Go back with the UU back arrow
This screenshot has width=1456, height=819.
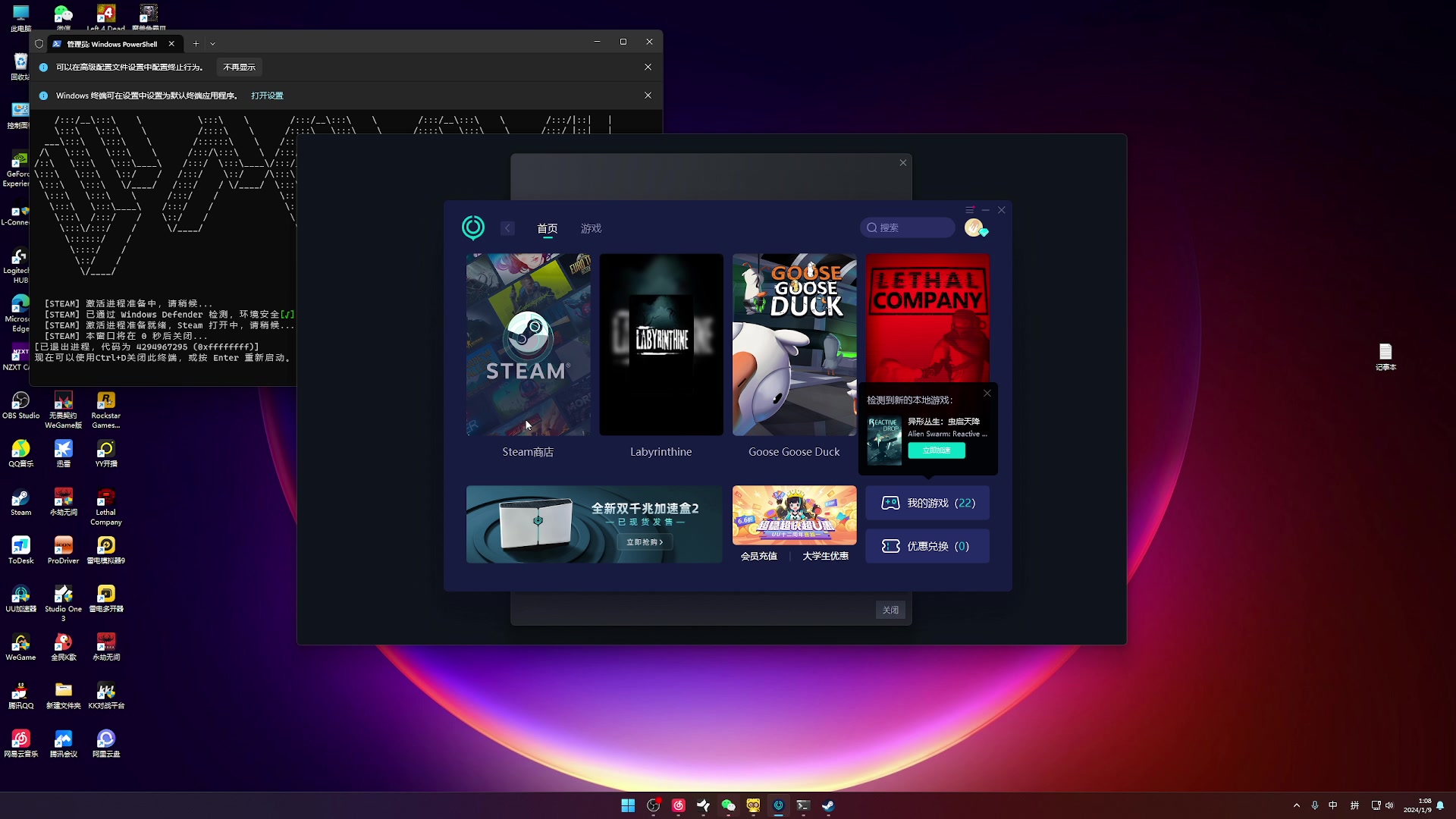[507, 228]
